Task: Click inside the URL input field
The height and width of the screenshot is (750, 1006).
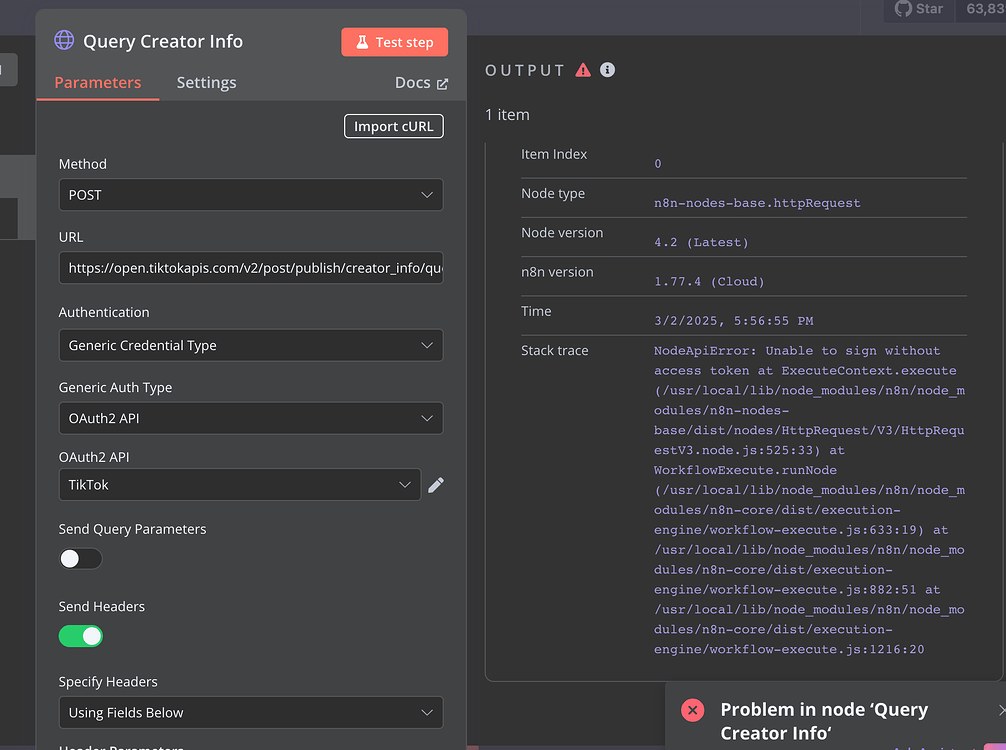Action: coord(250,268)
